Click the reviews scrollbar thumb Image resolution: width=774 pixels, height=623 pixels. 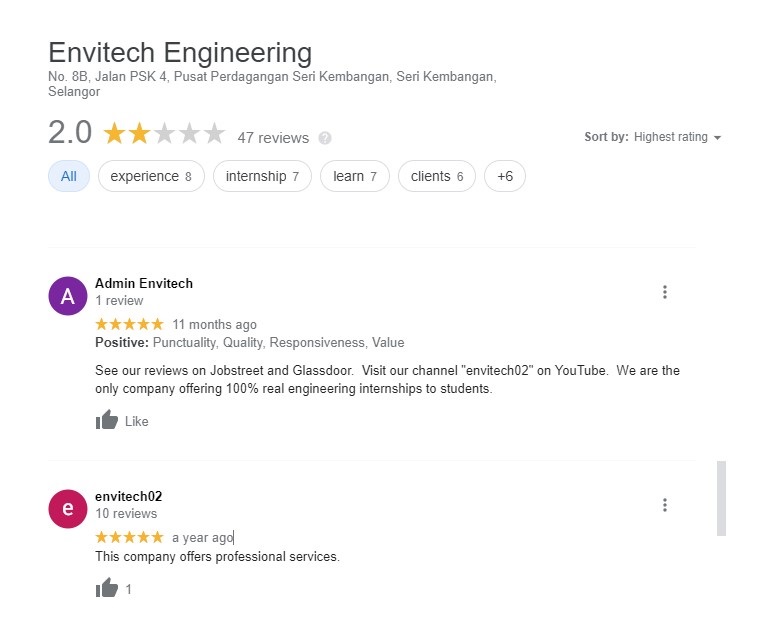721,498
